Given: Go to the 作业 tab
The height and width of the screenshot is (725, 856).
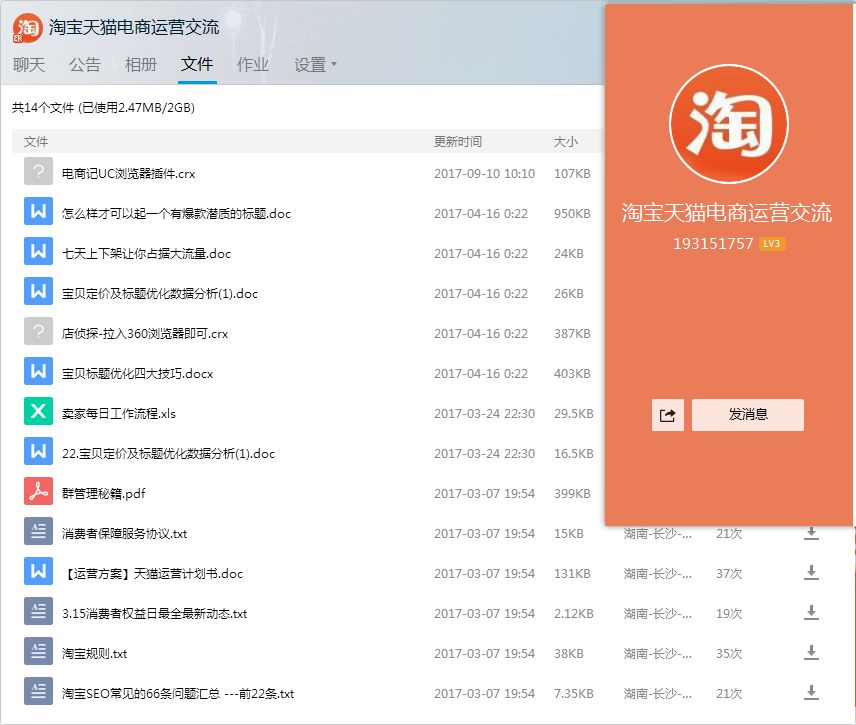Looking at the screenshot, I should 253,65.
